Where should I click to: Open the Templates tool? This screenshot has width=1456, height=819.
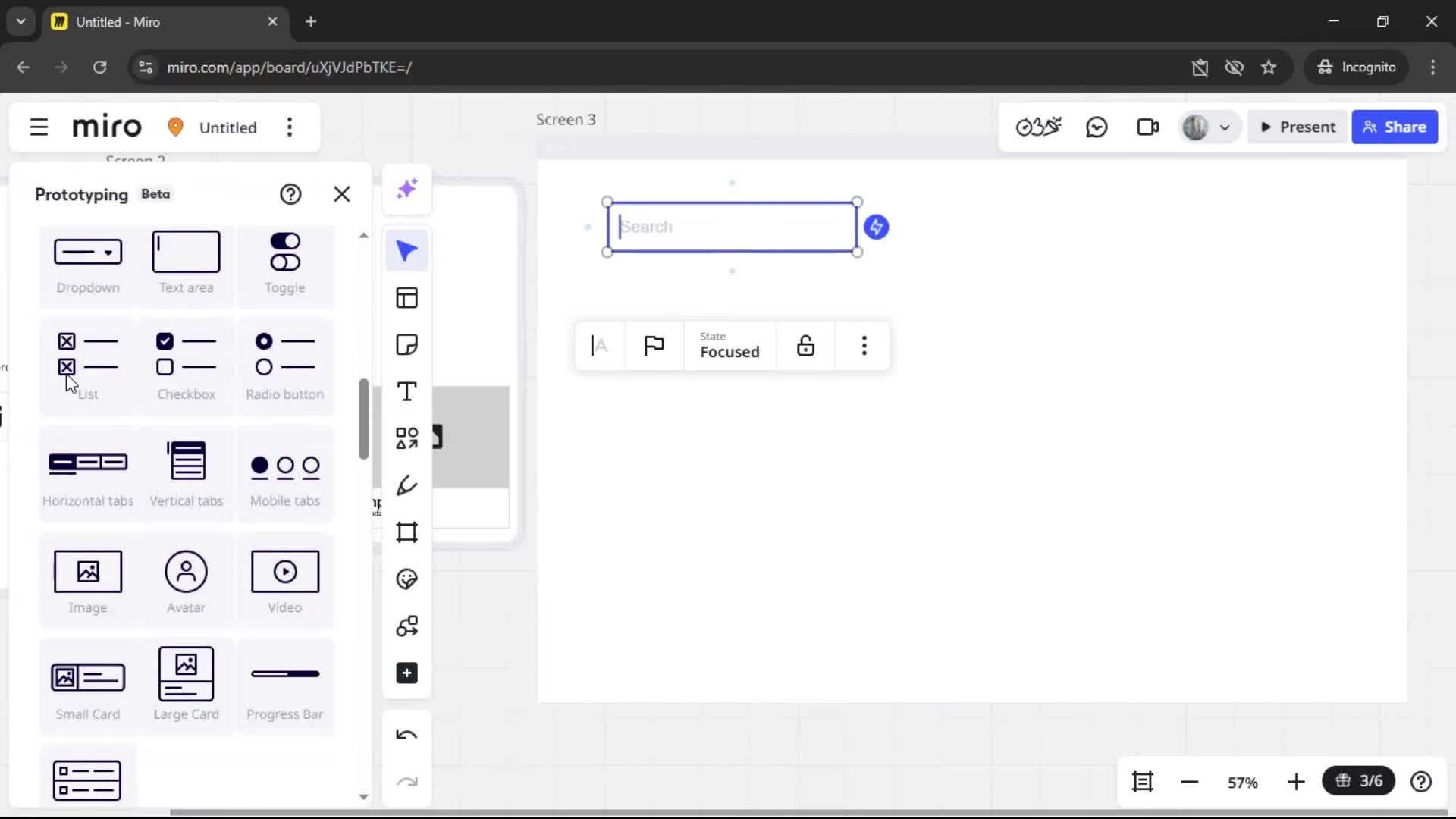(407, 298)
